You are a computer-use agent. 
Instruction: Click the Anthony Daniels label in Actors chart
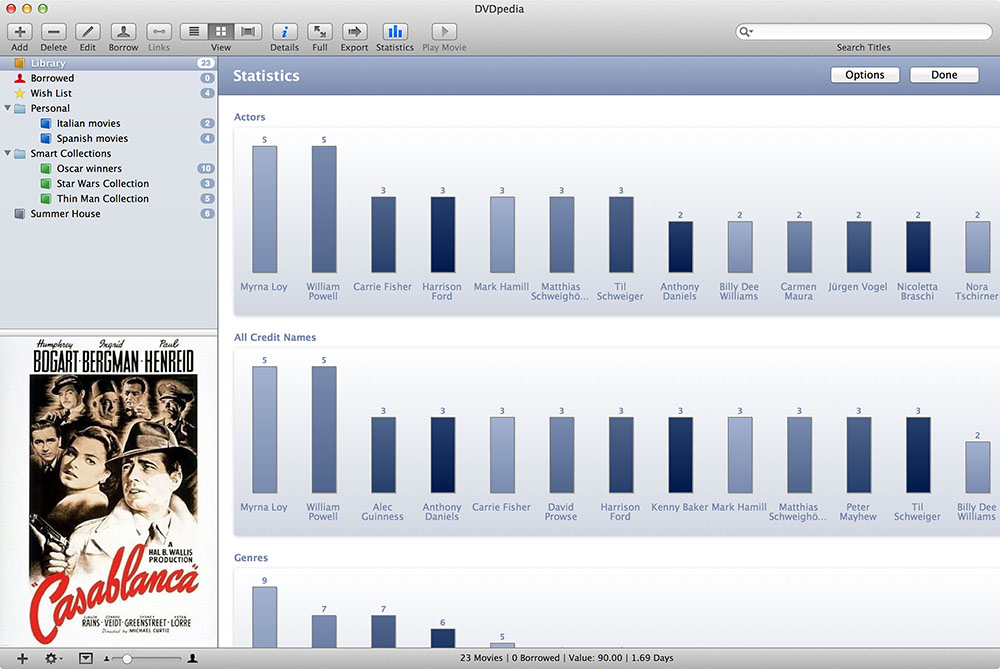(x=680, y=291)
